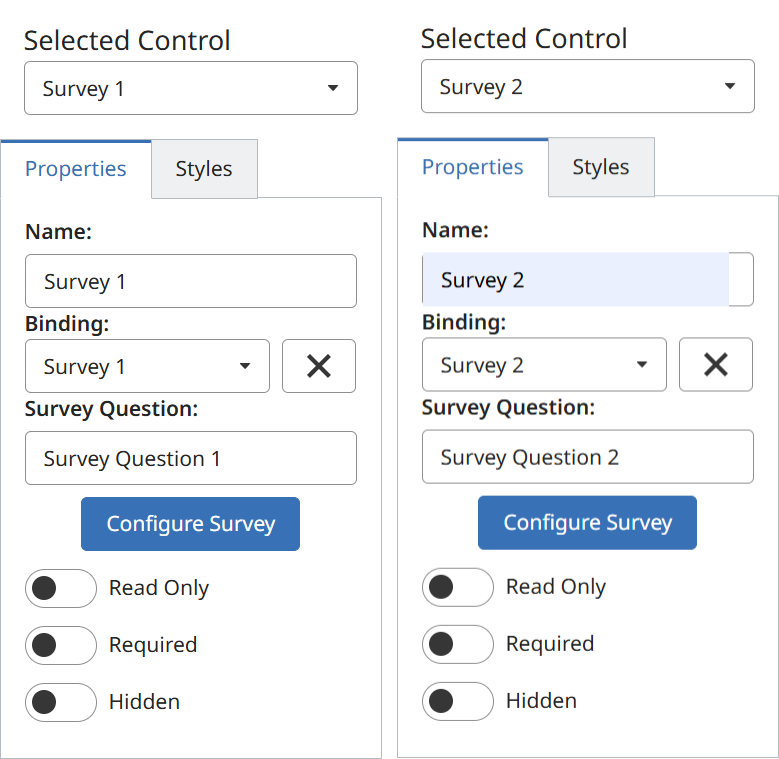Viewport: 779px width, 759px height.
Task: Click the Name field containing Survey 1
Action: coord(190,281)
